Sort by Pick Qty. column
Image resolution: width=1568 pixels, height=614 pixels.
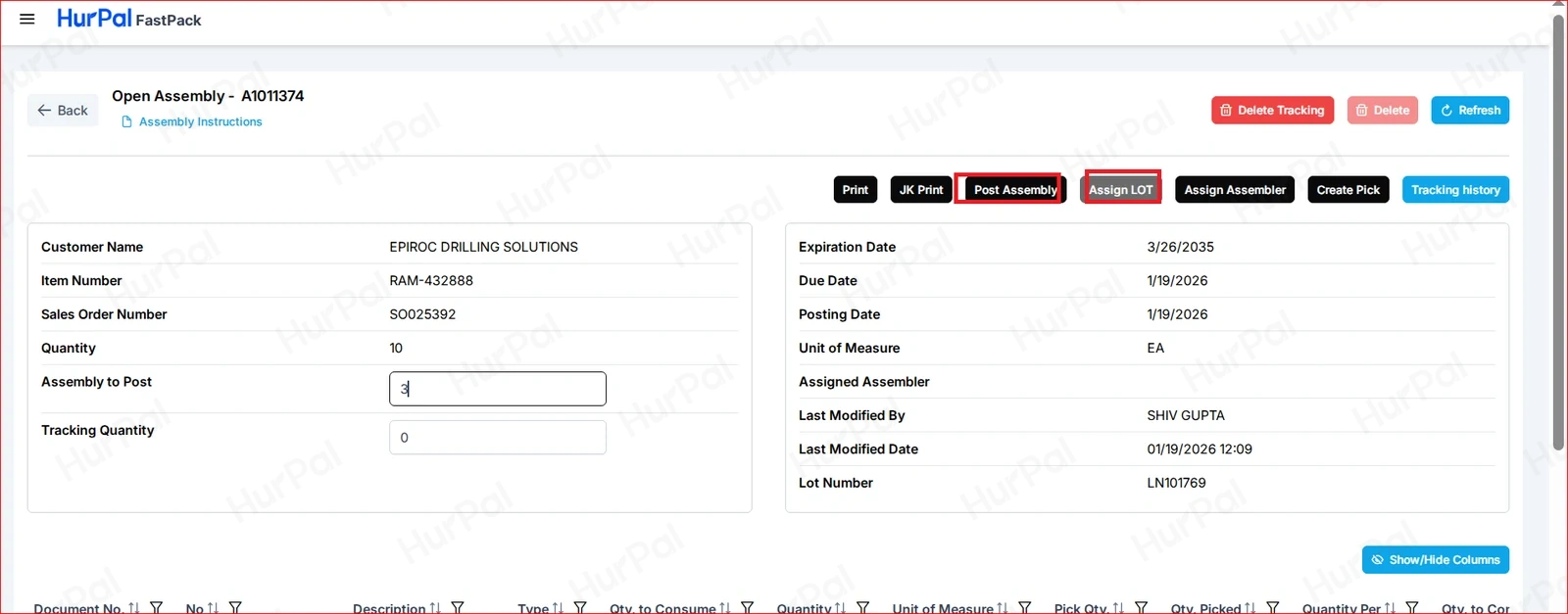pyautogui.click(x=1118, y=608)
